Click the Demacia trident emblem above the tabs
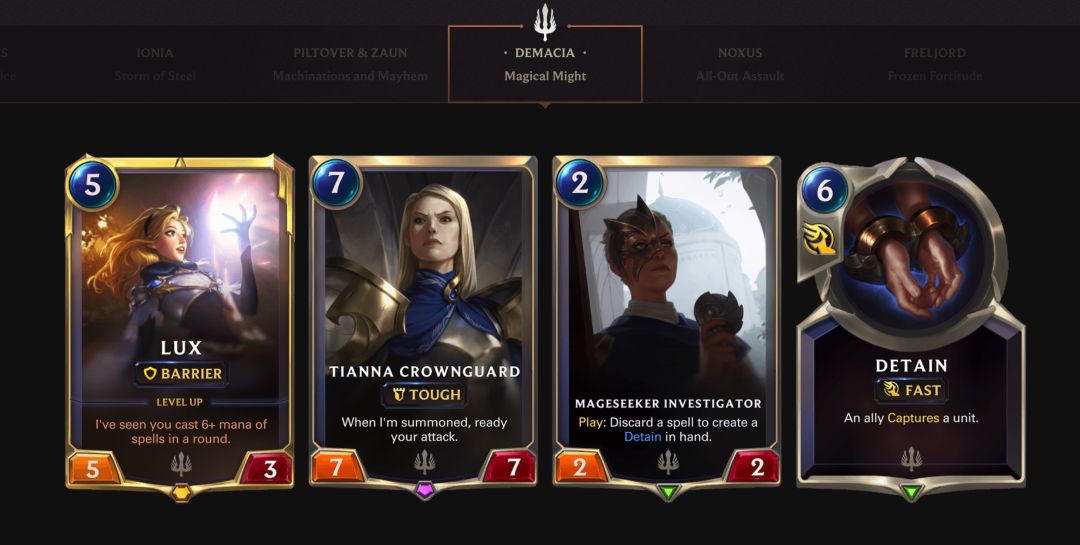The height and width of the screenshot is (545, 1080). [x=545, y=22]
